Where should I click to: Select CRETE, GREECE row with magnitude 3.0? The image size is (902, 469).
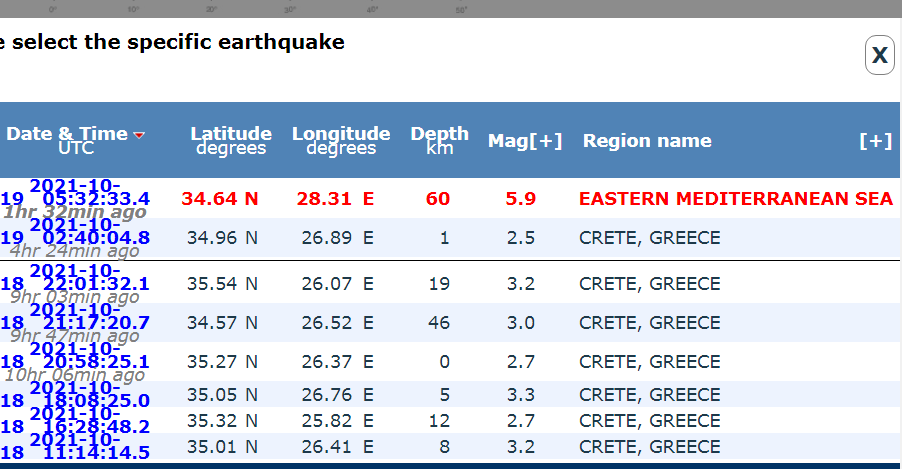click(649, 323)
